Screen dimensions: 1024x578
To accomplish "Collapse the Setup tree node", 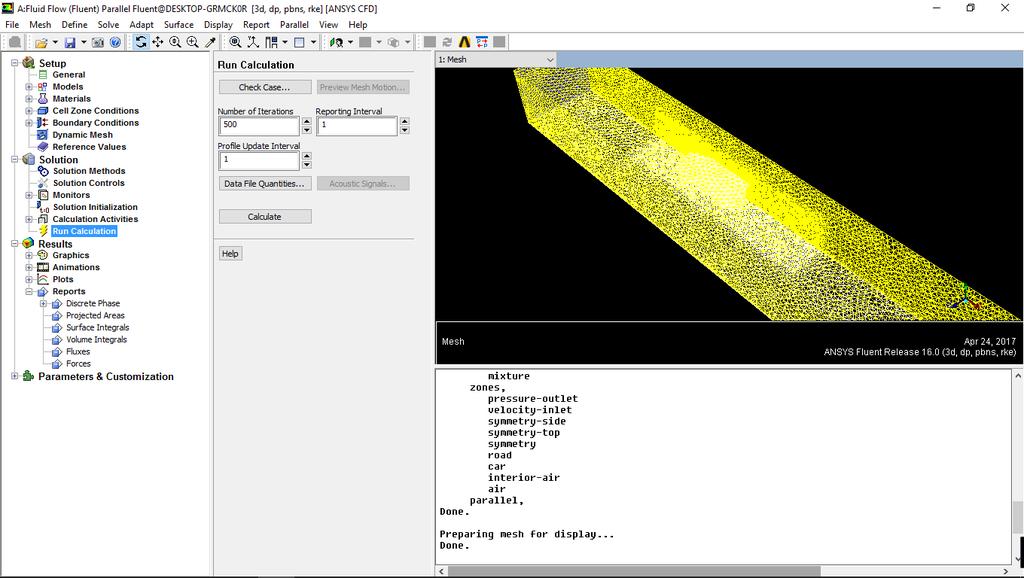I will [14, 63].
